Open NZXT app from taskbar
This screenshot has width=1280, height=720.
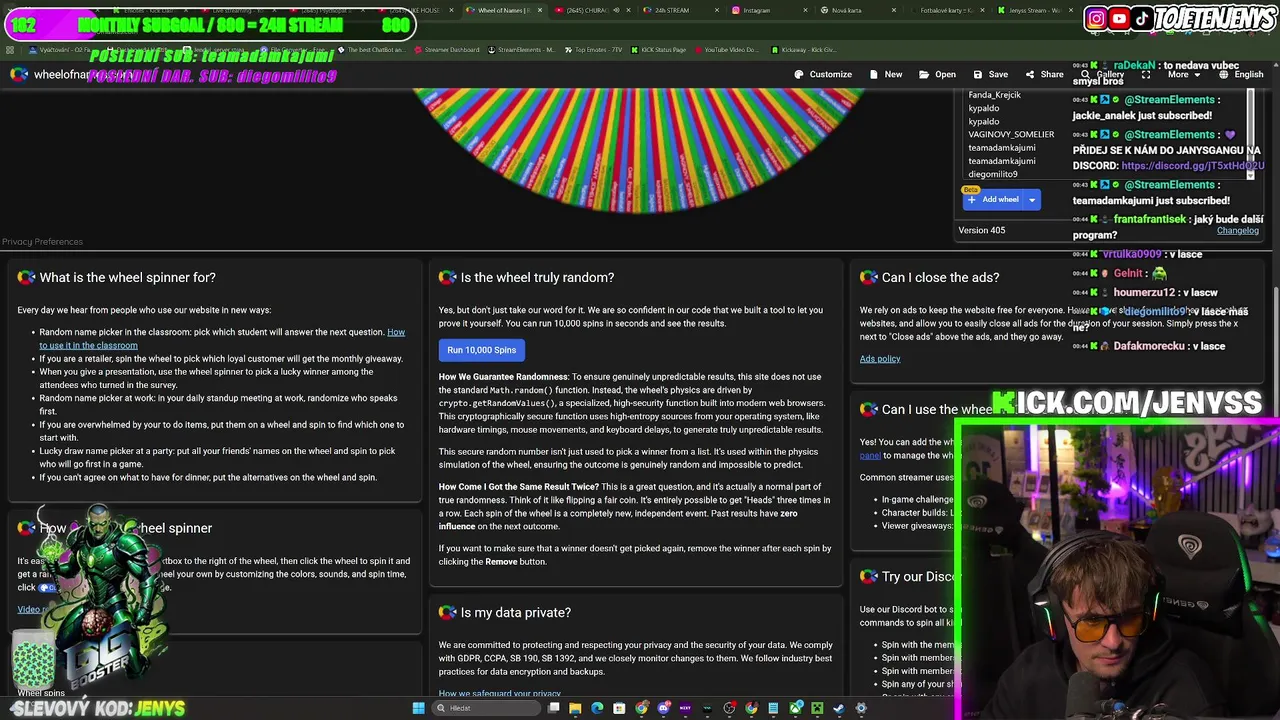[x=685, y=708]
